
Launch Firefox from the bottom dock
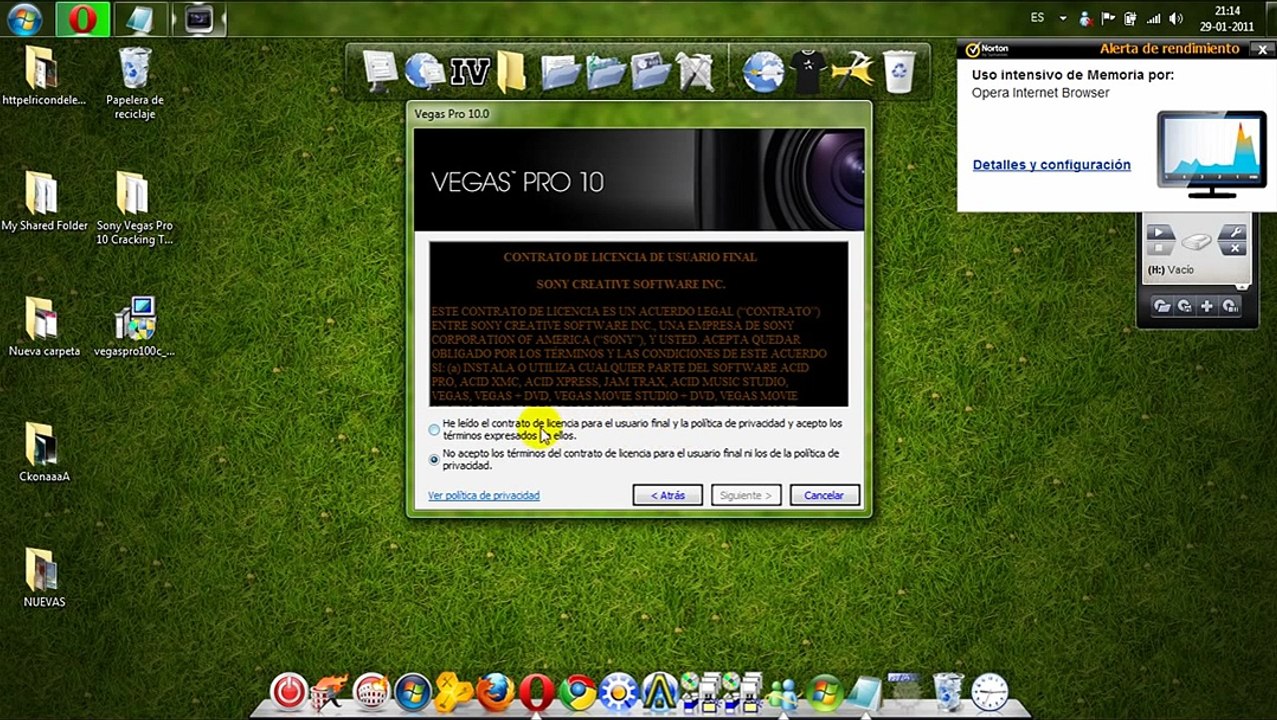point(494,692)
